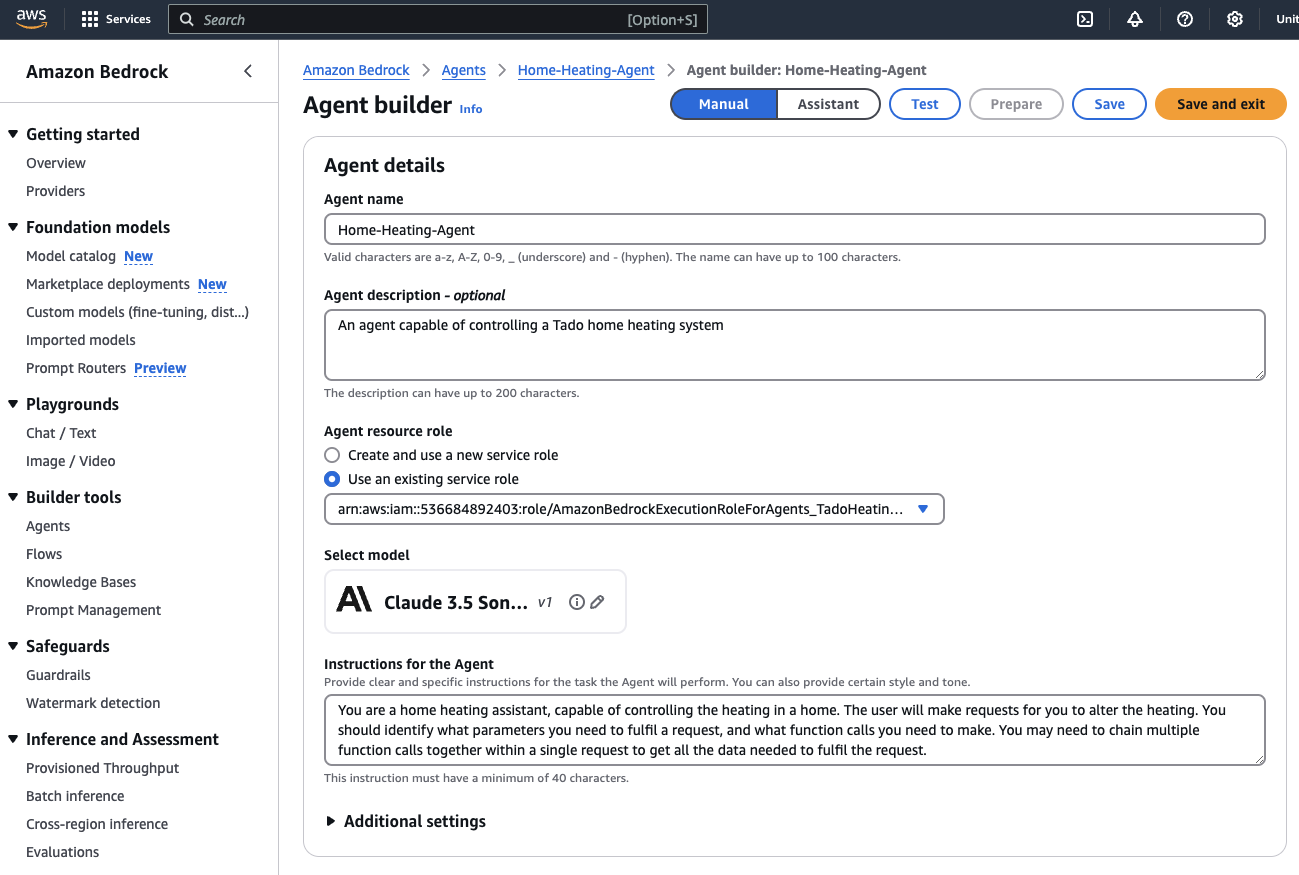Grab the Agent description box corner handle
Image resolution: width=1299 pixels, height=875 pixels.
[1259, 374]
